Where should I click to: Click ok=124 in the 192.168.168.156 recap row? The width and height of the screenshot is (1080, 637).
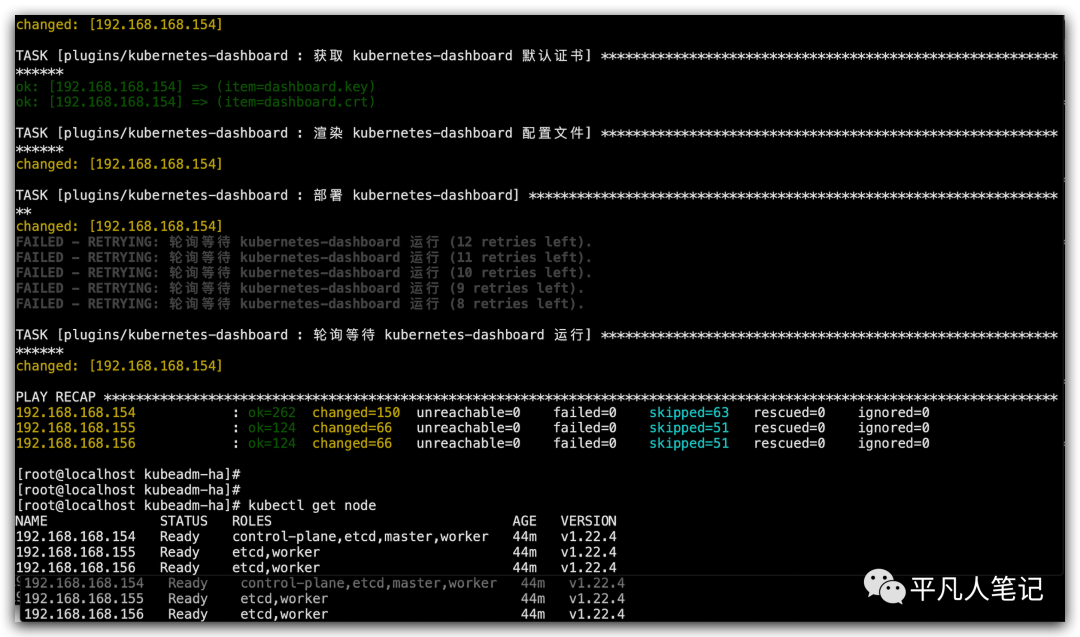click(x=271, y=443)
